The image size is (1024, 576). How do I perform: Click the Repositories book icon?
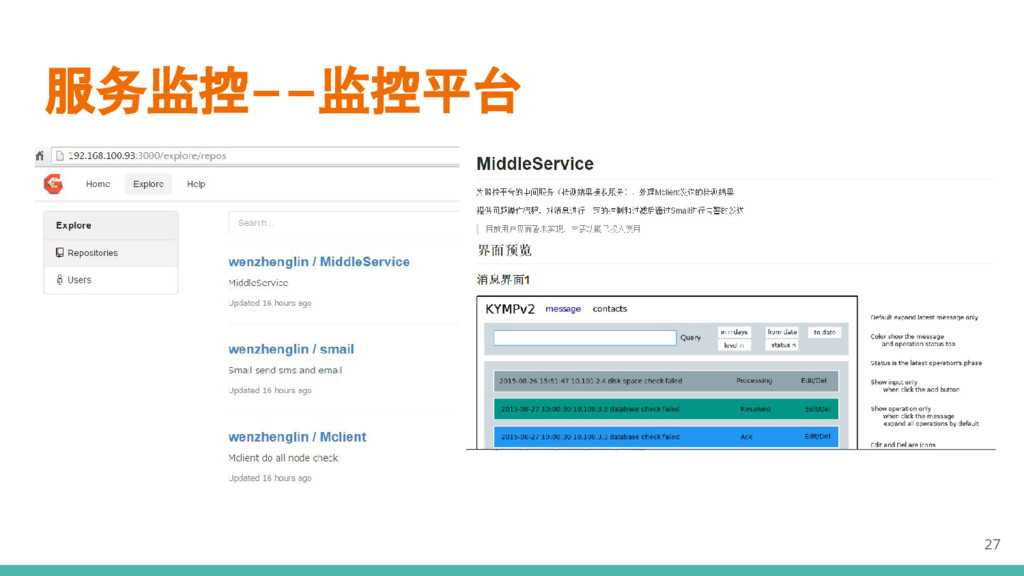pos(59,253)
